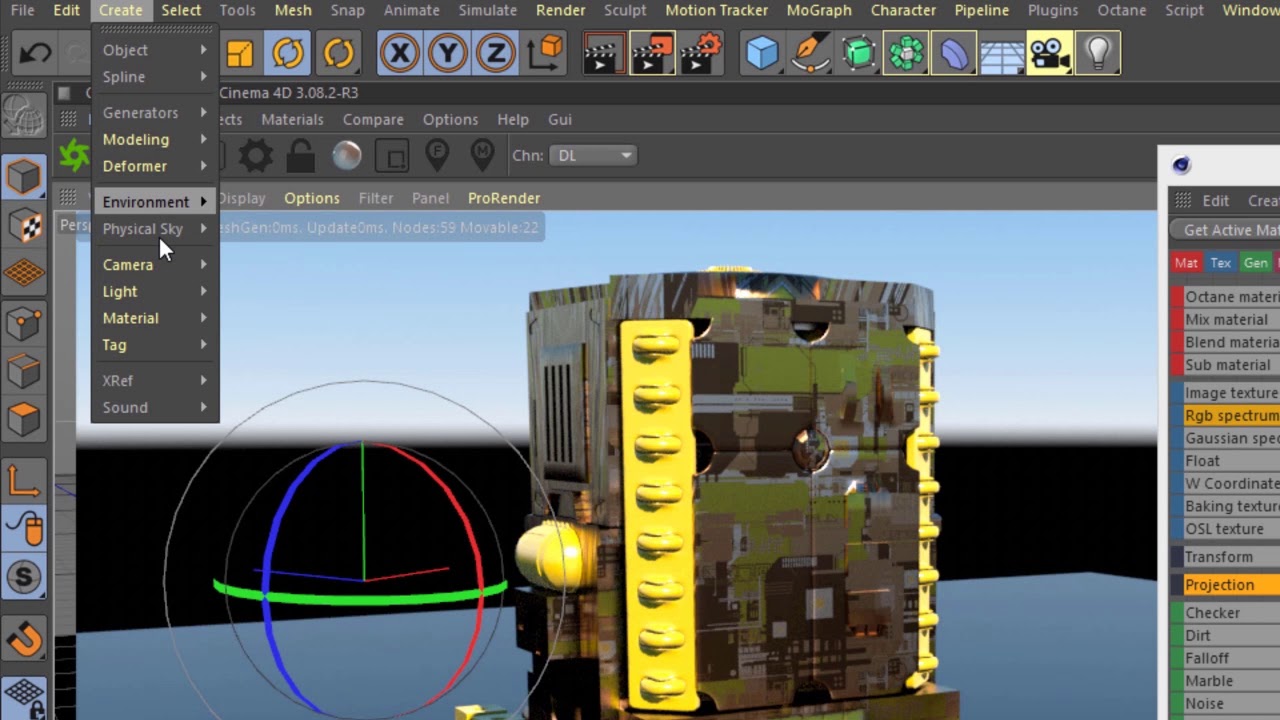Click the Camera object icon
Screen dimensions: 1280x720
coord(1050,53)
